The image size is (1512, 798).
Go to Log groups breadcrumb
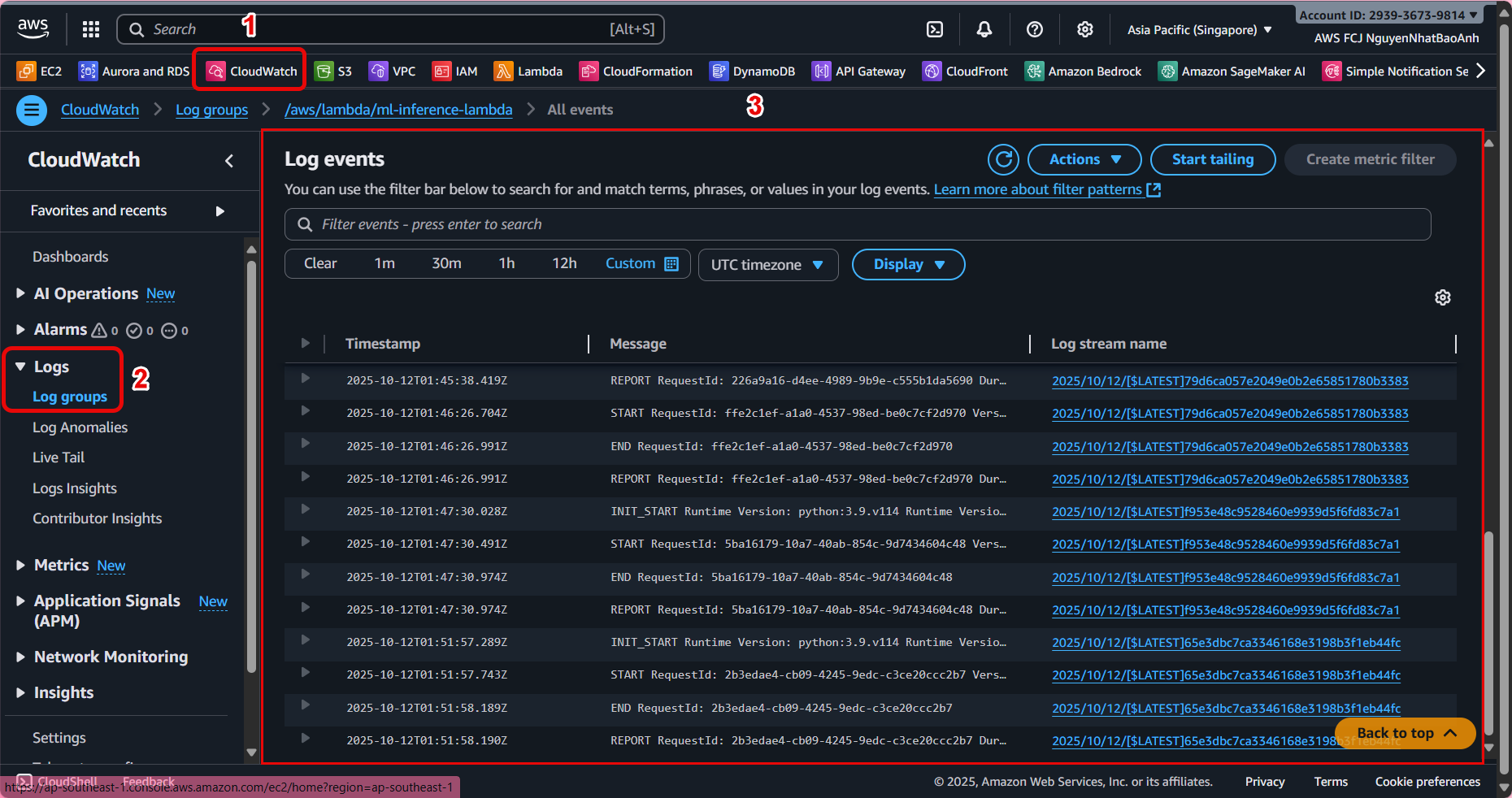click(x=212, y=110)
